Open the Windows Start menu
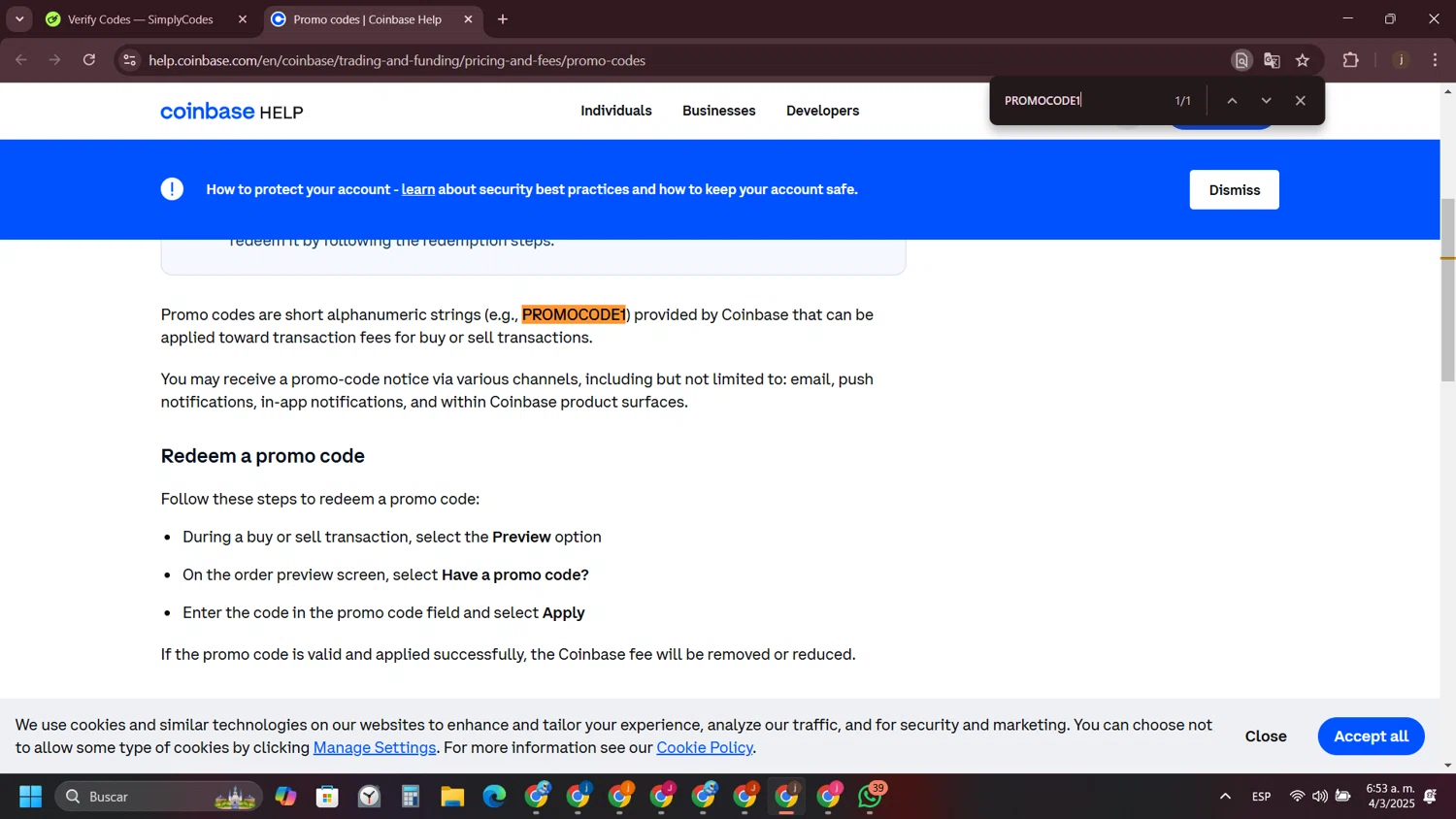This screenshot has width=1456, height=819. [30, 797]
